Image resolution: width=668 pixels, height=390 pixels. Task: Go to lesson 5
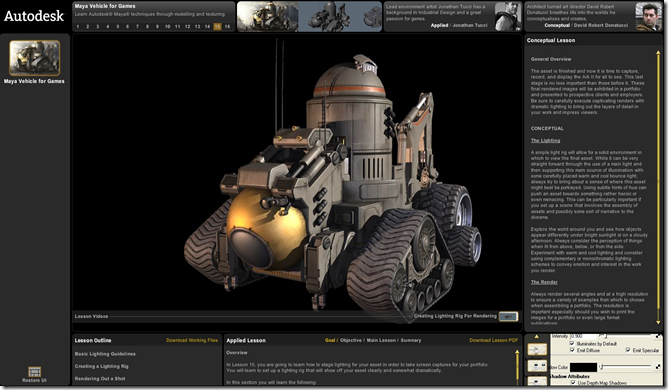click(x=118, y=26)
